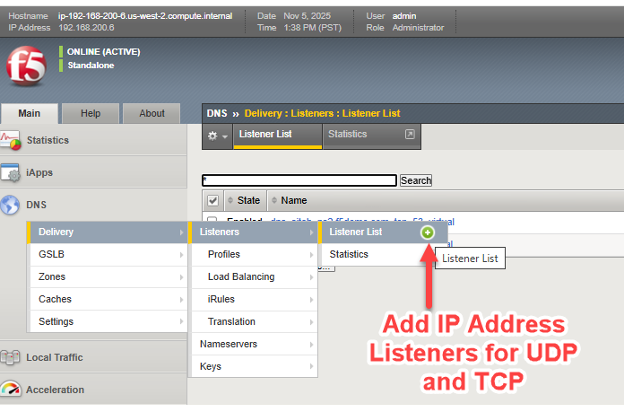Expand arrow beside Translation
The width and height of the screenshot is (624, 412).
click(x=312, y=322)
